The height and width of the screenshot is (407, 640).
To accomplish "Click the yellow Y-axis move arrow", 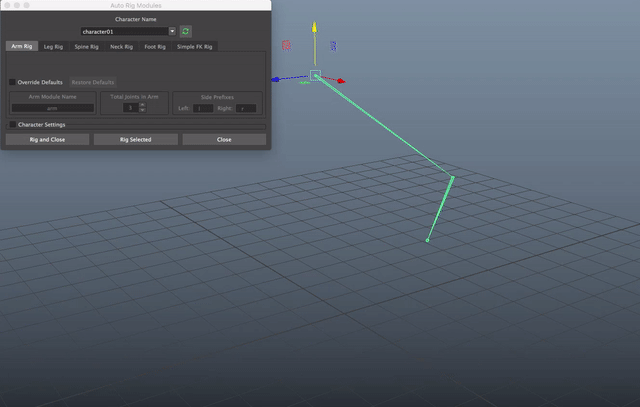I will click(x=314, y=27).
